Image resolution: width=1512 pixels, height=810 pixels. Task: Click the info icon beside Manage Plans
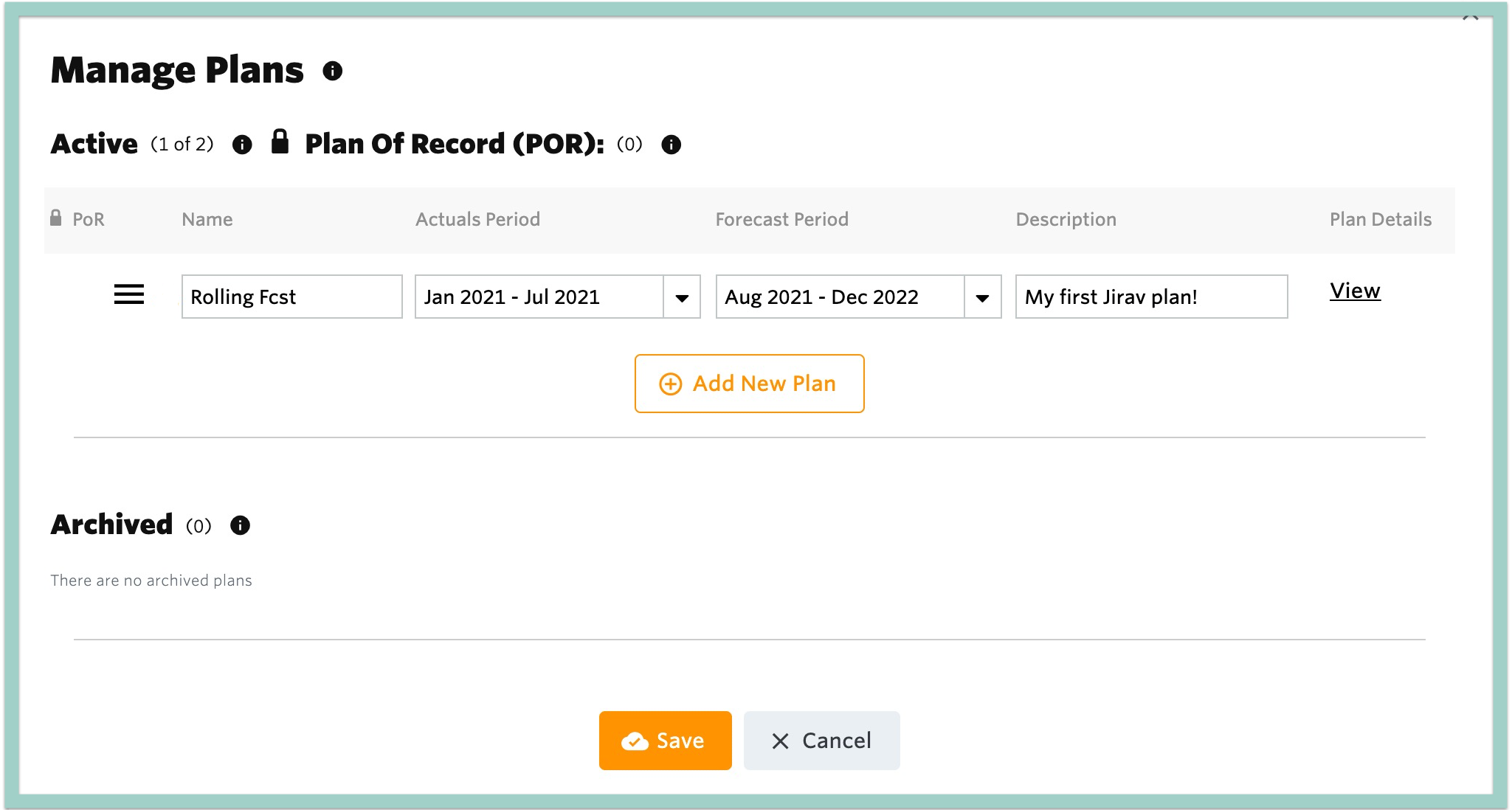(333, 71)
